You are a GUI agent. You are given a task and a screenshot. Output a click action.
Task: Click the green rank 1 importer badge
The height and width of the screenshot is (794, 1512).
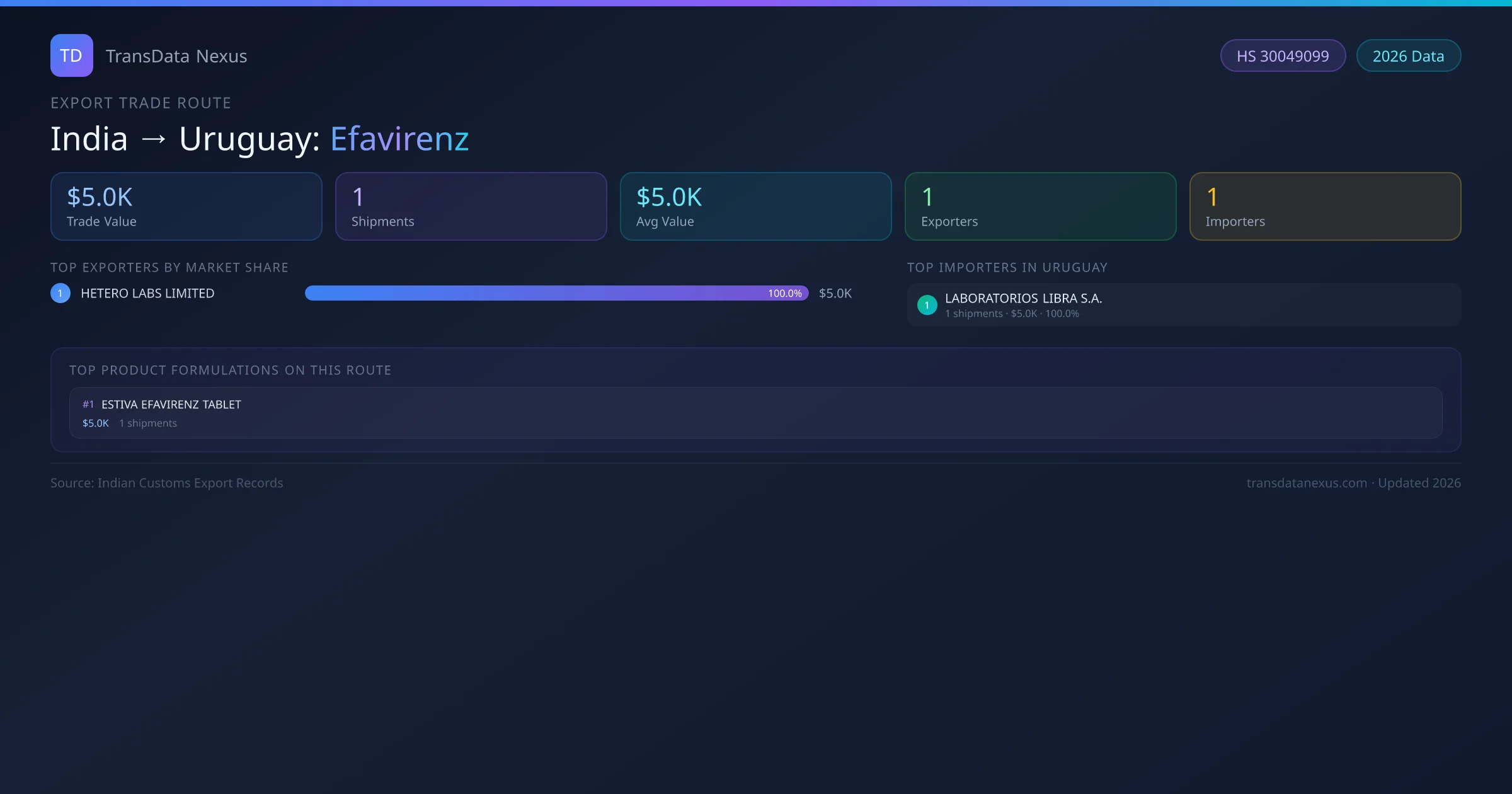coord(927,305)
